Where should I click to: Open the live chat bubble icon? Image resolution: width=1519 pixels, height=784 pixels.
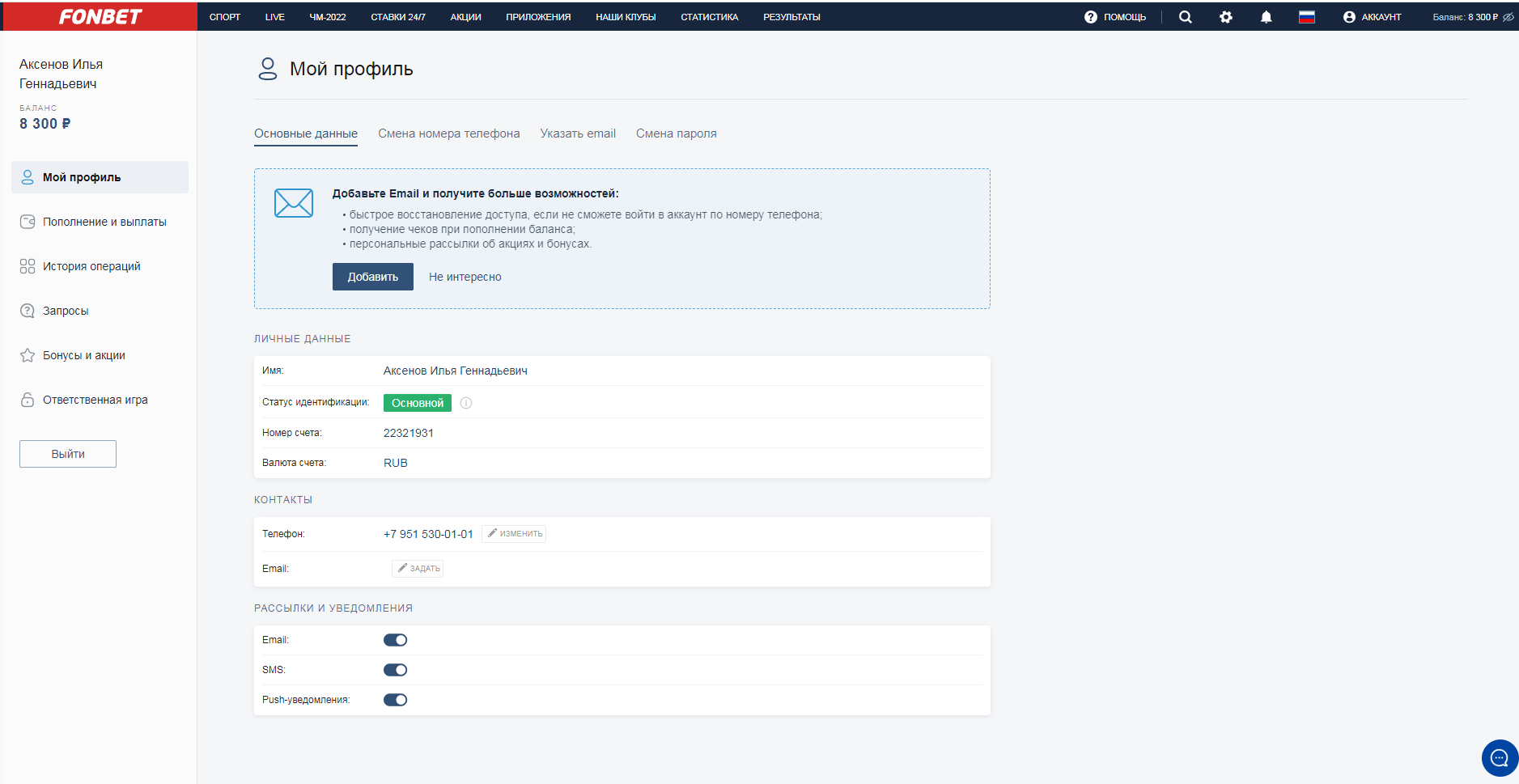point(1499,758)
